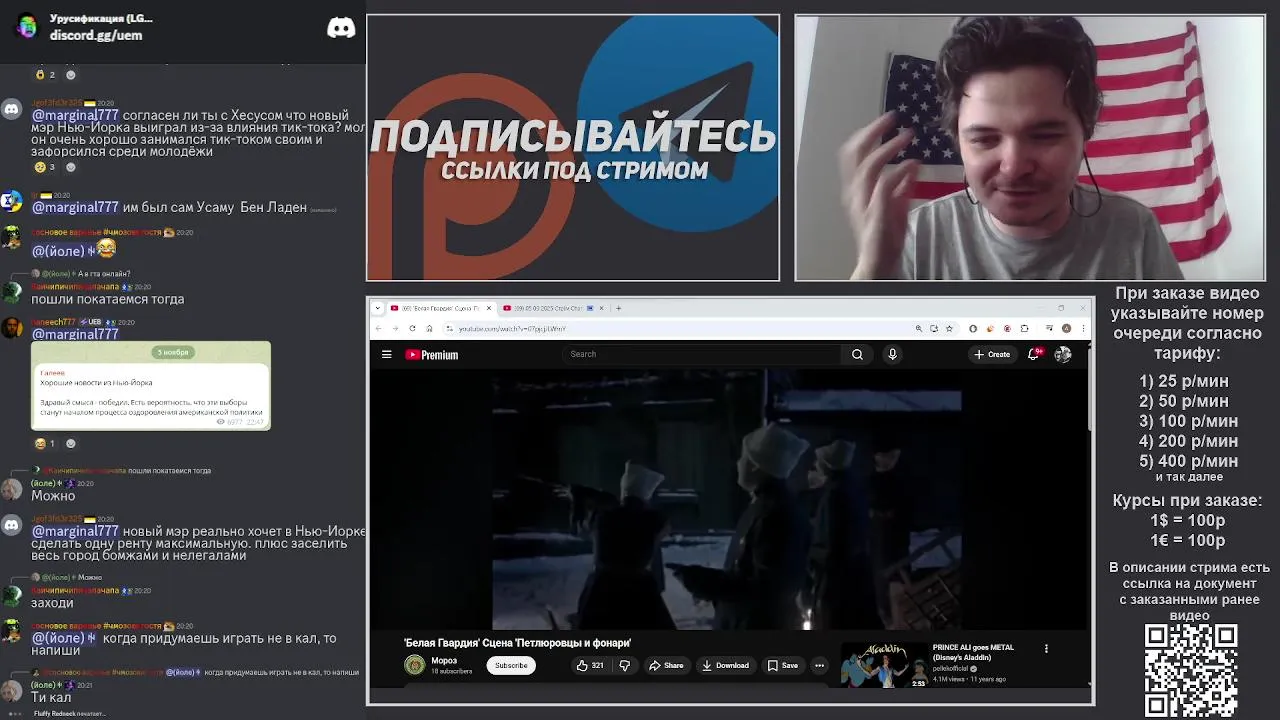Open YouTube notifications bell
Image resolution: width=1280 pixels, height=720 pixels.
pos(1034,354)
